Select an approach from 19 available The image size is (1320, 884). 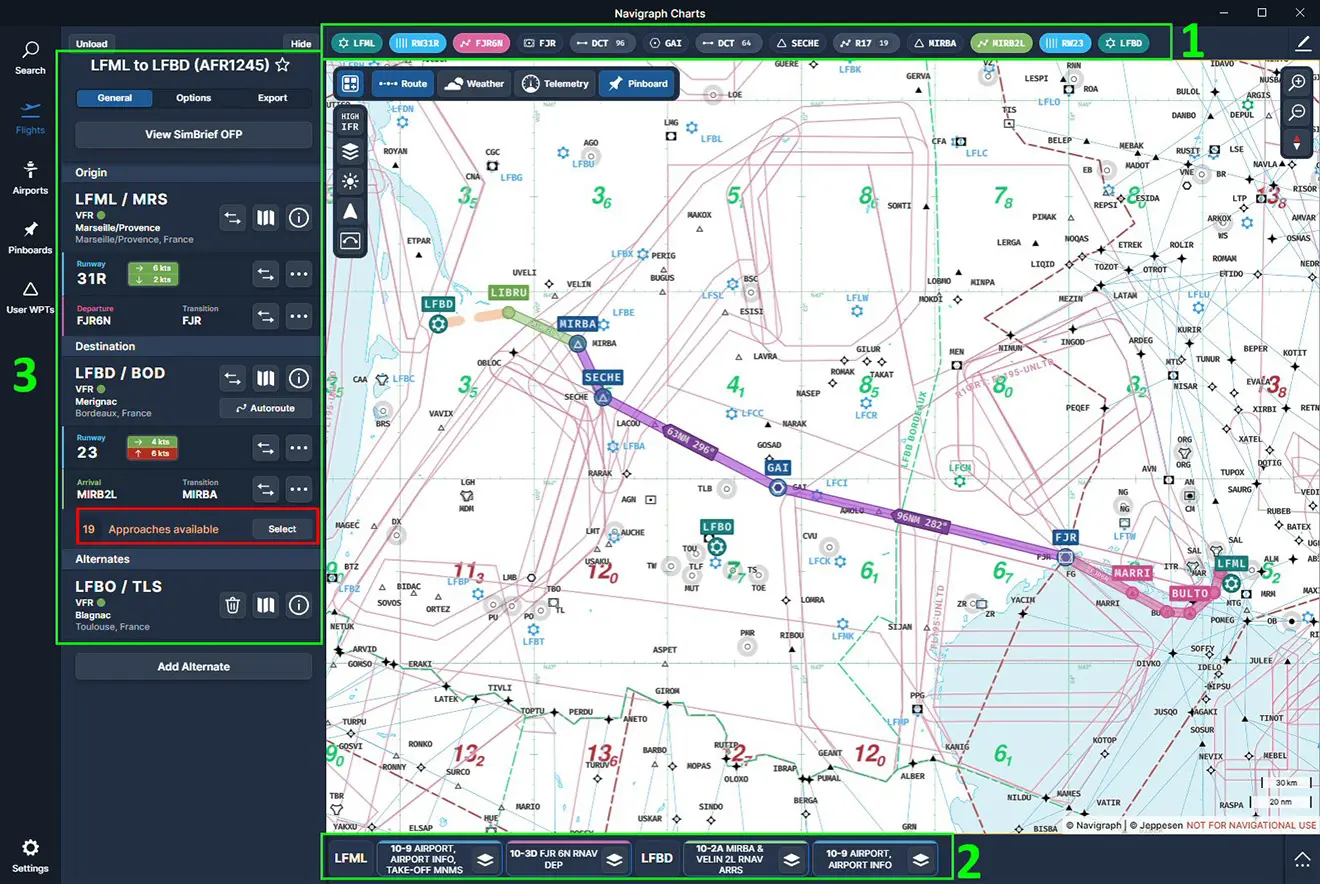tap(282, 529)
